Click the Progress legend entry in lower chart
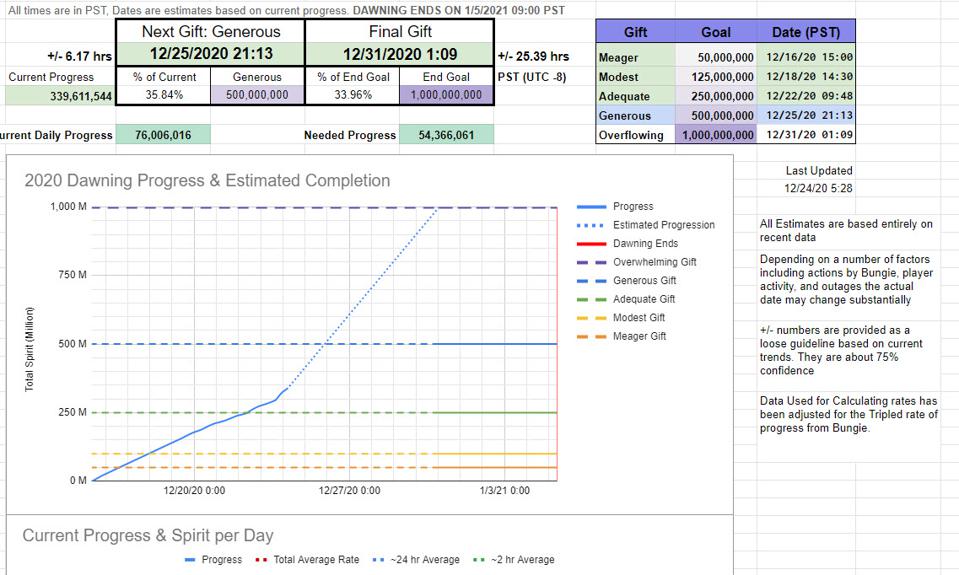The height and width of the screenshot is (575, 959). [213, 560]
